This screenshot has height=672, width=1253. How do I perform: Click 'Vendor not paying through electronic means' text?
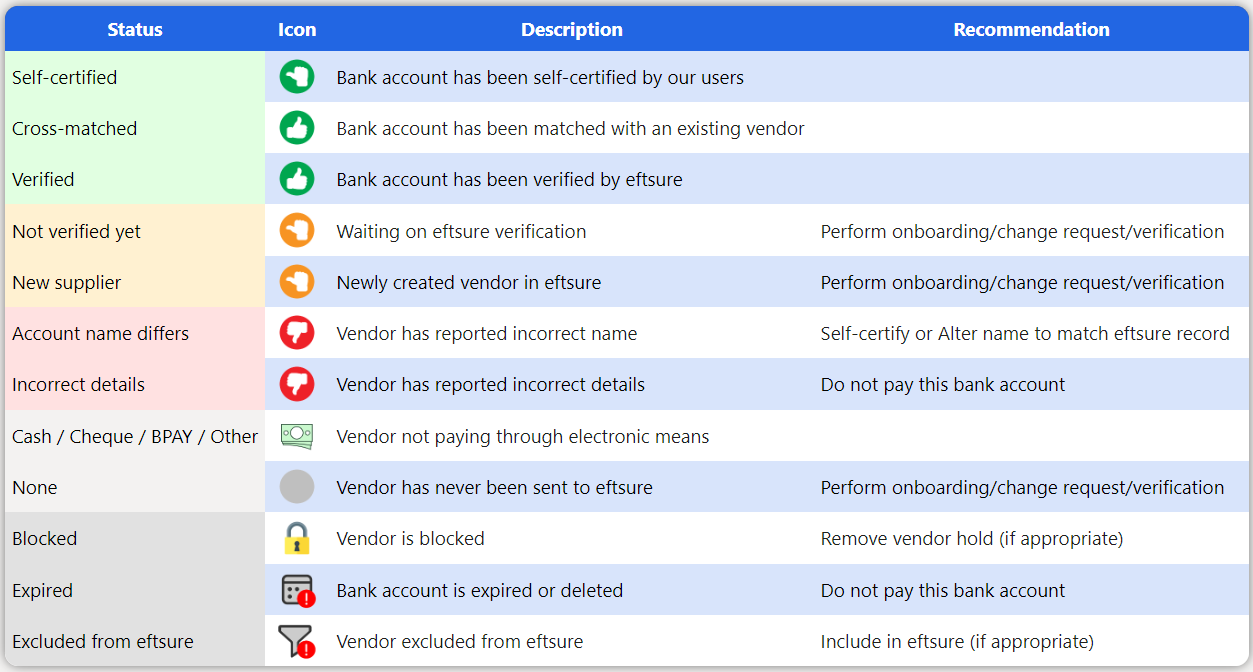(523, 436)
